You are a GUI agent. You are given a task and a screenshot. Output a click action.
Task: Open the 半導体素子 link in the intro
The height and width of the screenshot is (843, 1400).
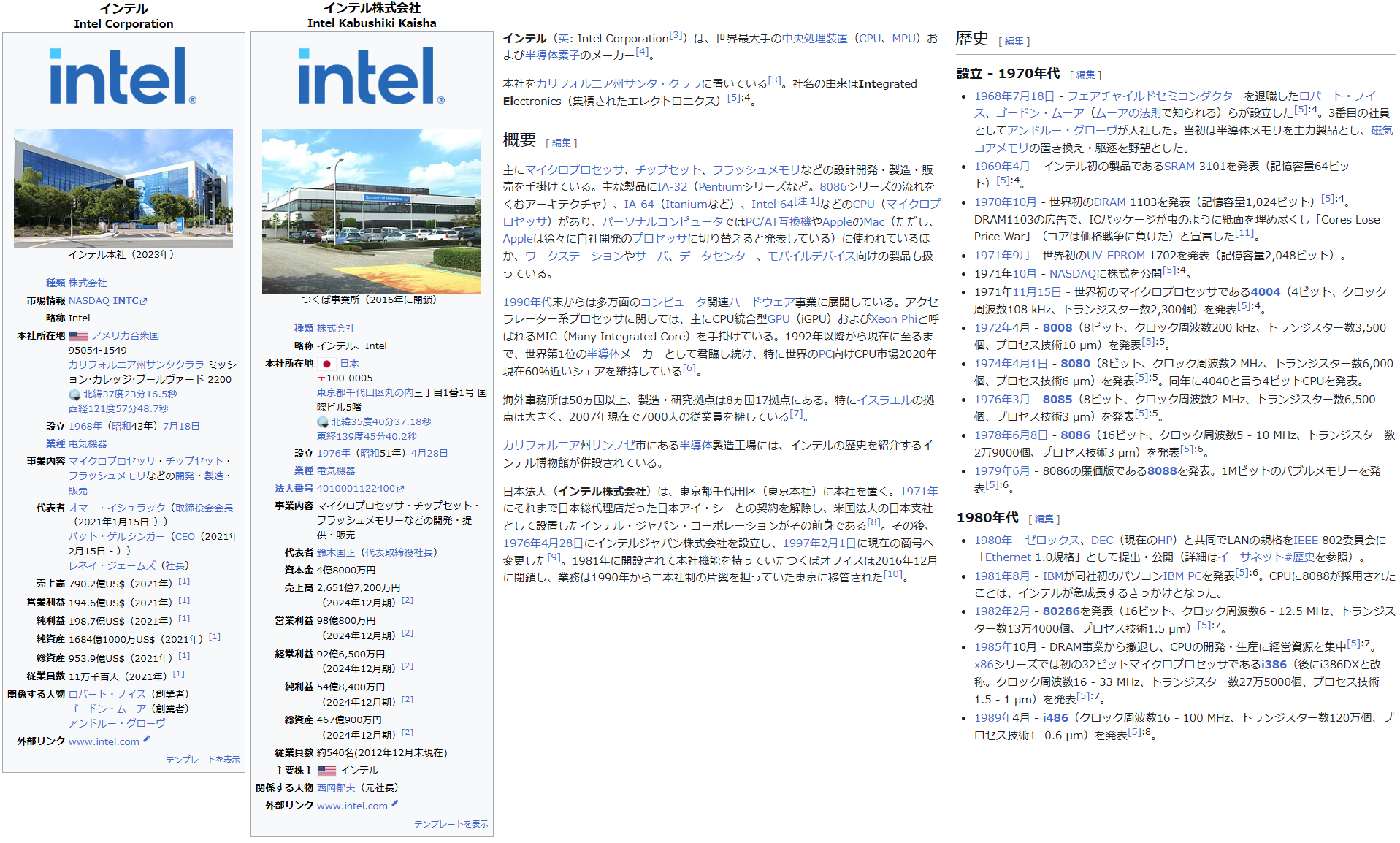[552, 56]
